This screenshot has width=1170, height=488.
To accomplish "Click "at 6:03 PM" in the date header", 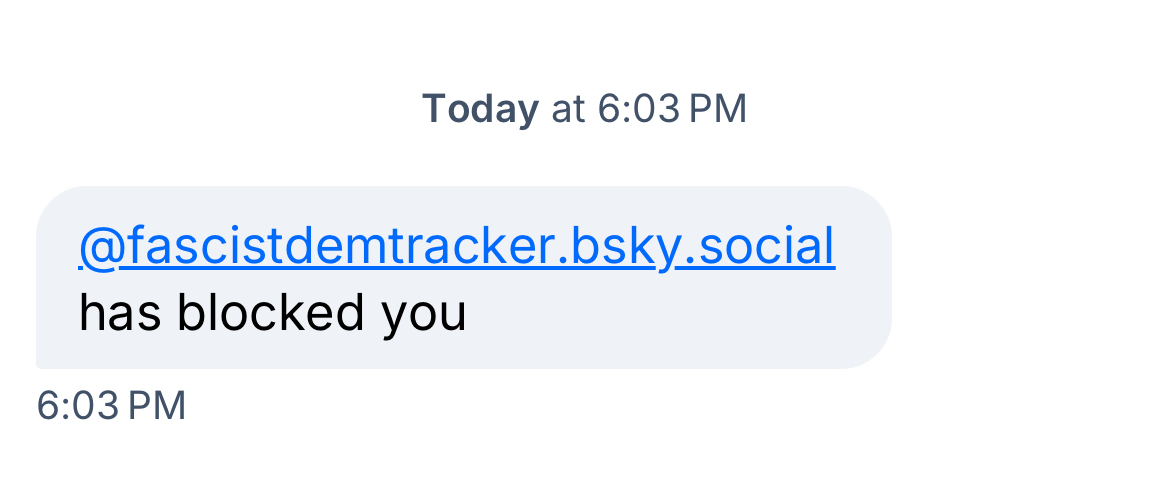I will [x=649, y=109].
